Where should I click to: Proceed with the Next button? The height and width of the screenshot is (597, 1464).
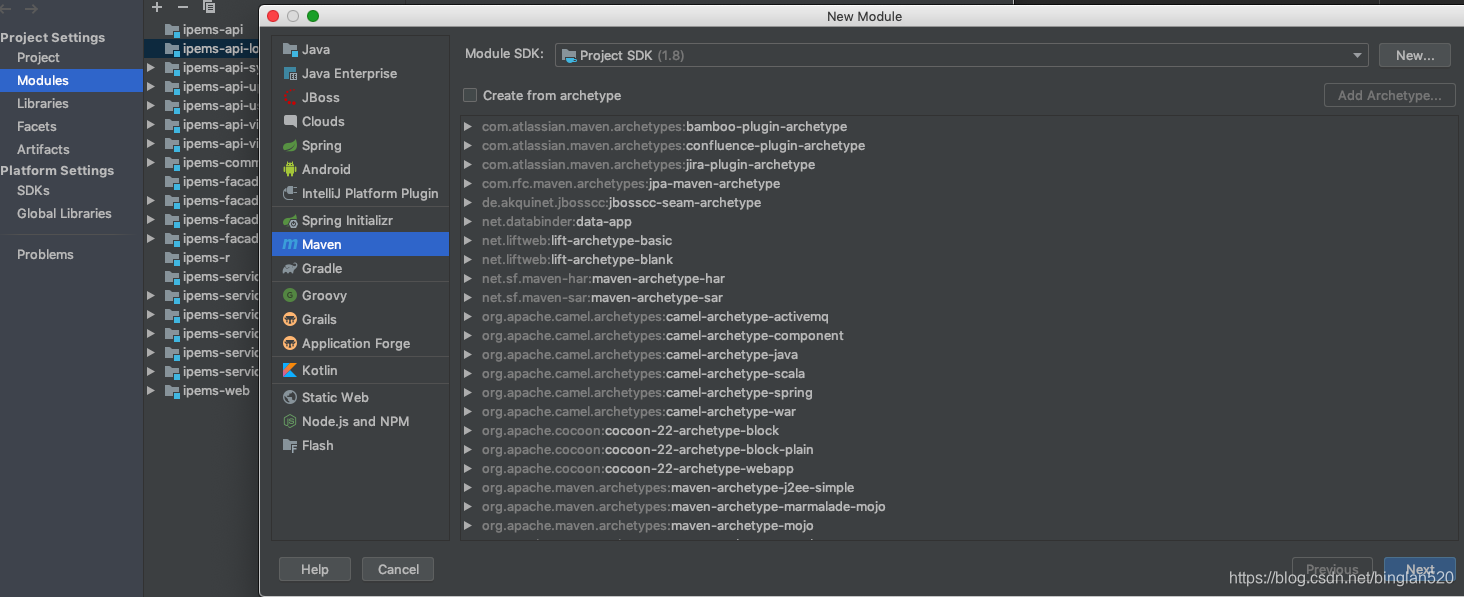click(x=1420, y=569)
